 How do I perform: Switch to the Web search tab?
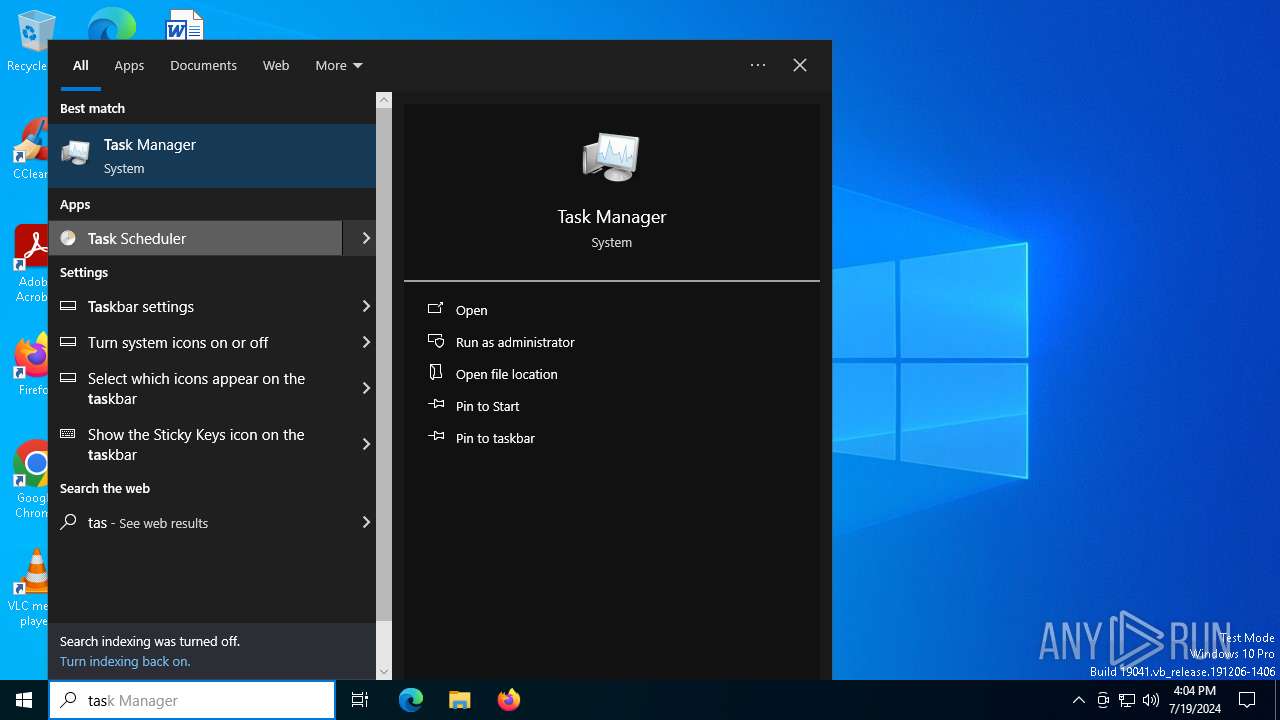276,65
